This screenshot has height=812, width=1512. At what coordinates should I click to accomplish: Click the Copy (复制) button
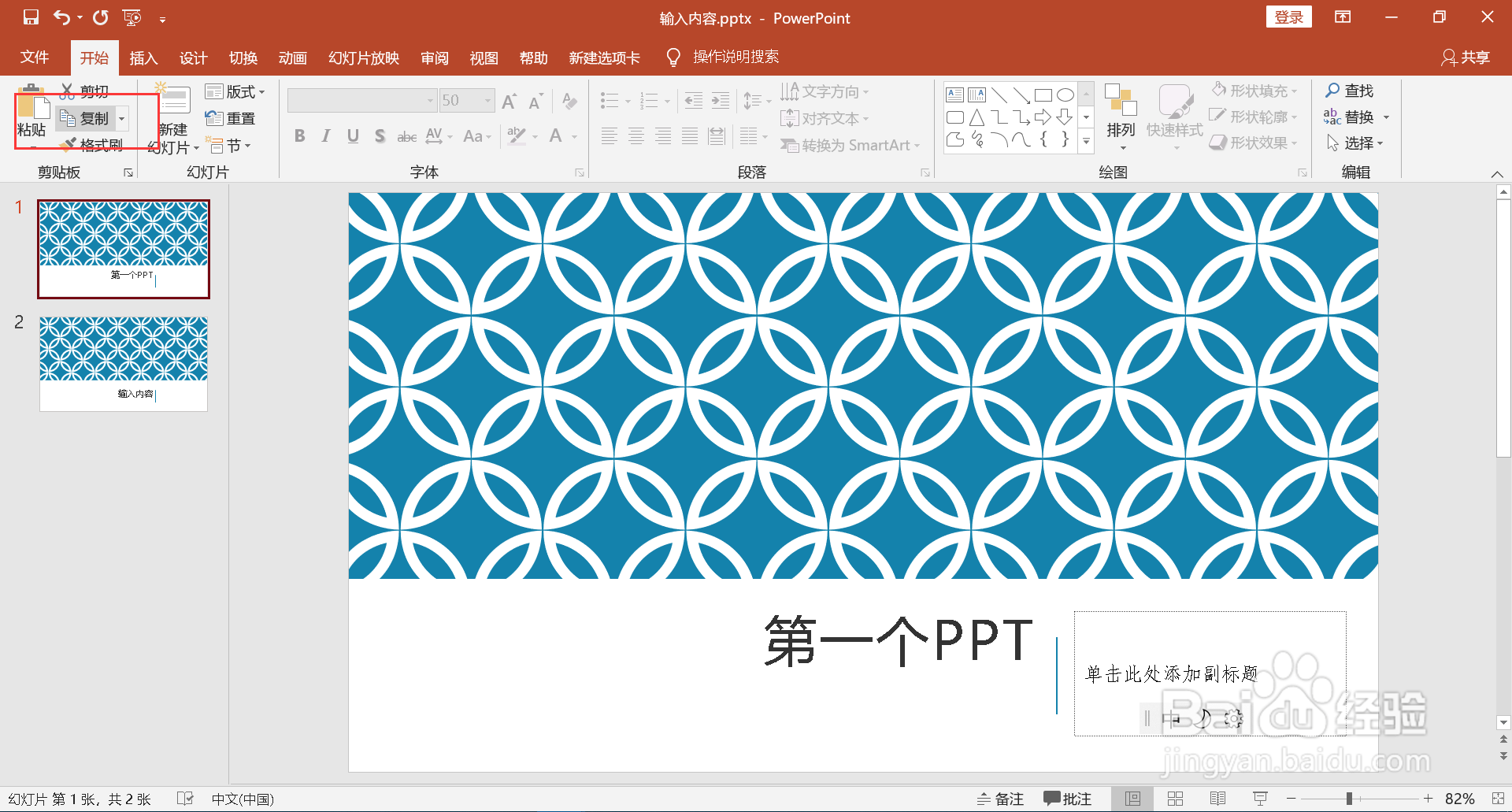85,119
